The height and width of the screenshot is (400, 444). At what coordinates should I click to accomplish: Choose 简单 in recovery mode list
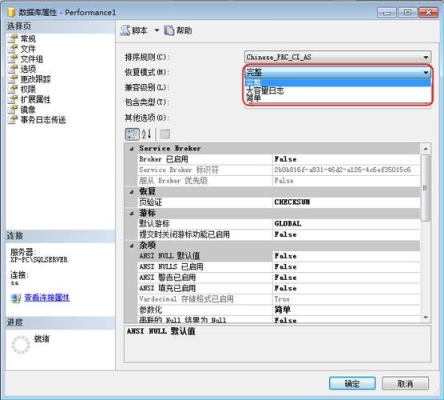(x=254, y=98)
